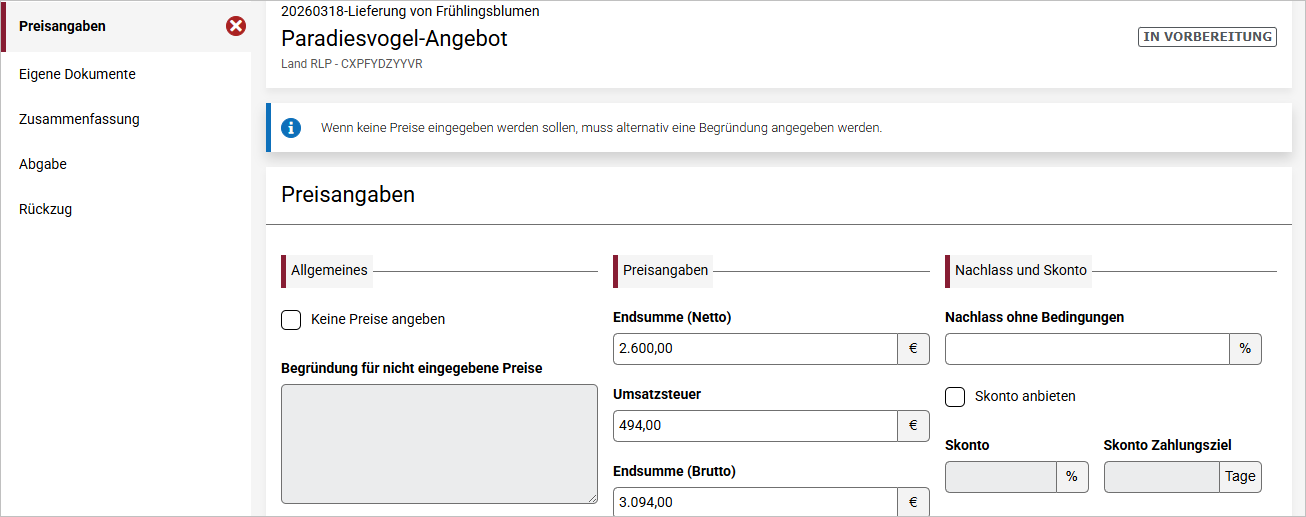This screenshot has height=517, width=1306.
Task: Focus the Endsumme (Netto) amount field
Action: point(755,349)
